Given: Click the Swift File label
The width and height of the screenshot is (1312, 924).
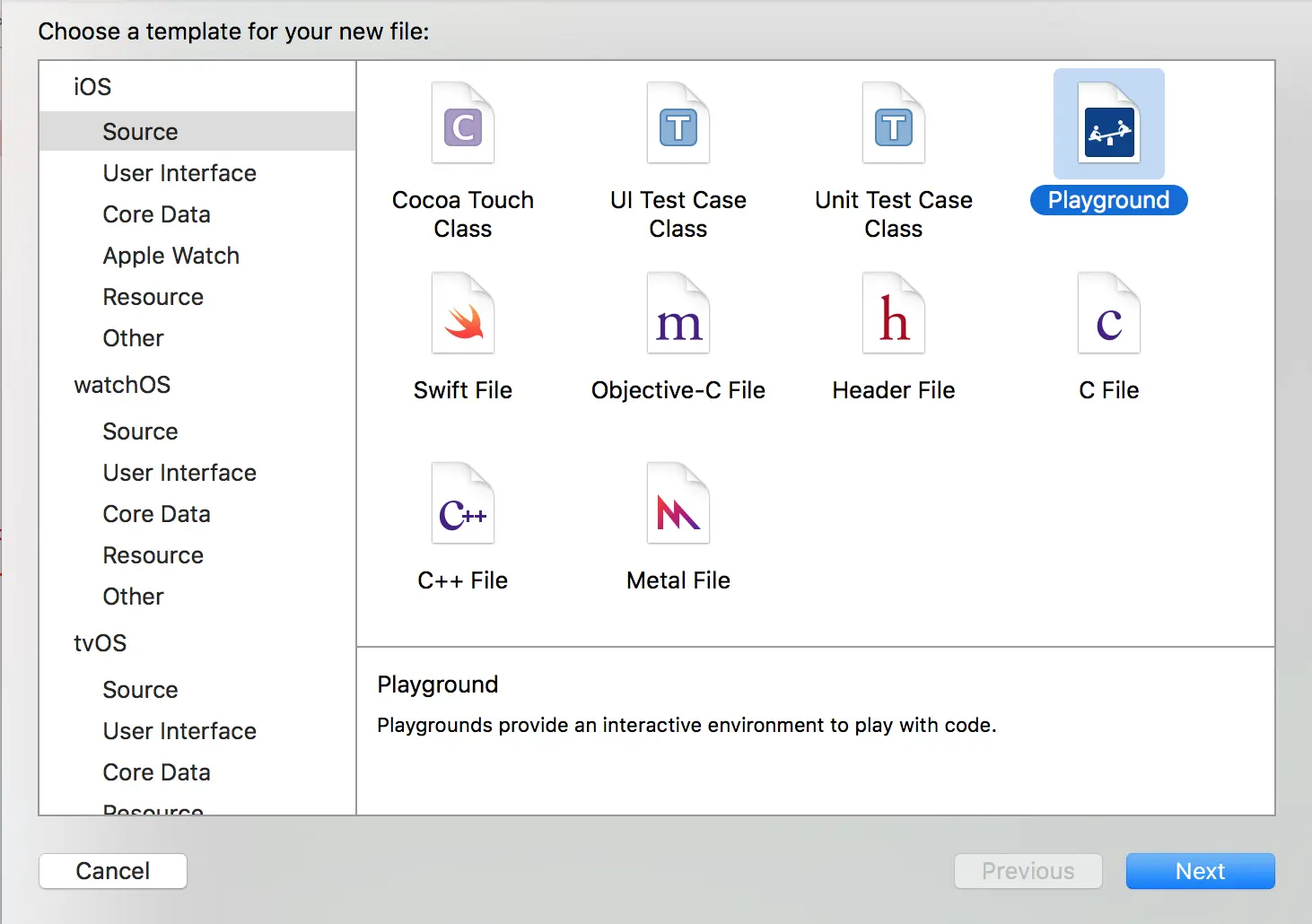Looking at the screenshot, I should pos(463,390).
